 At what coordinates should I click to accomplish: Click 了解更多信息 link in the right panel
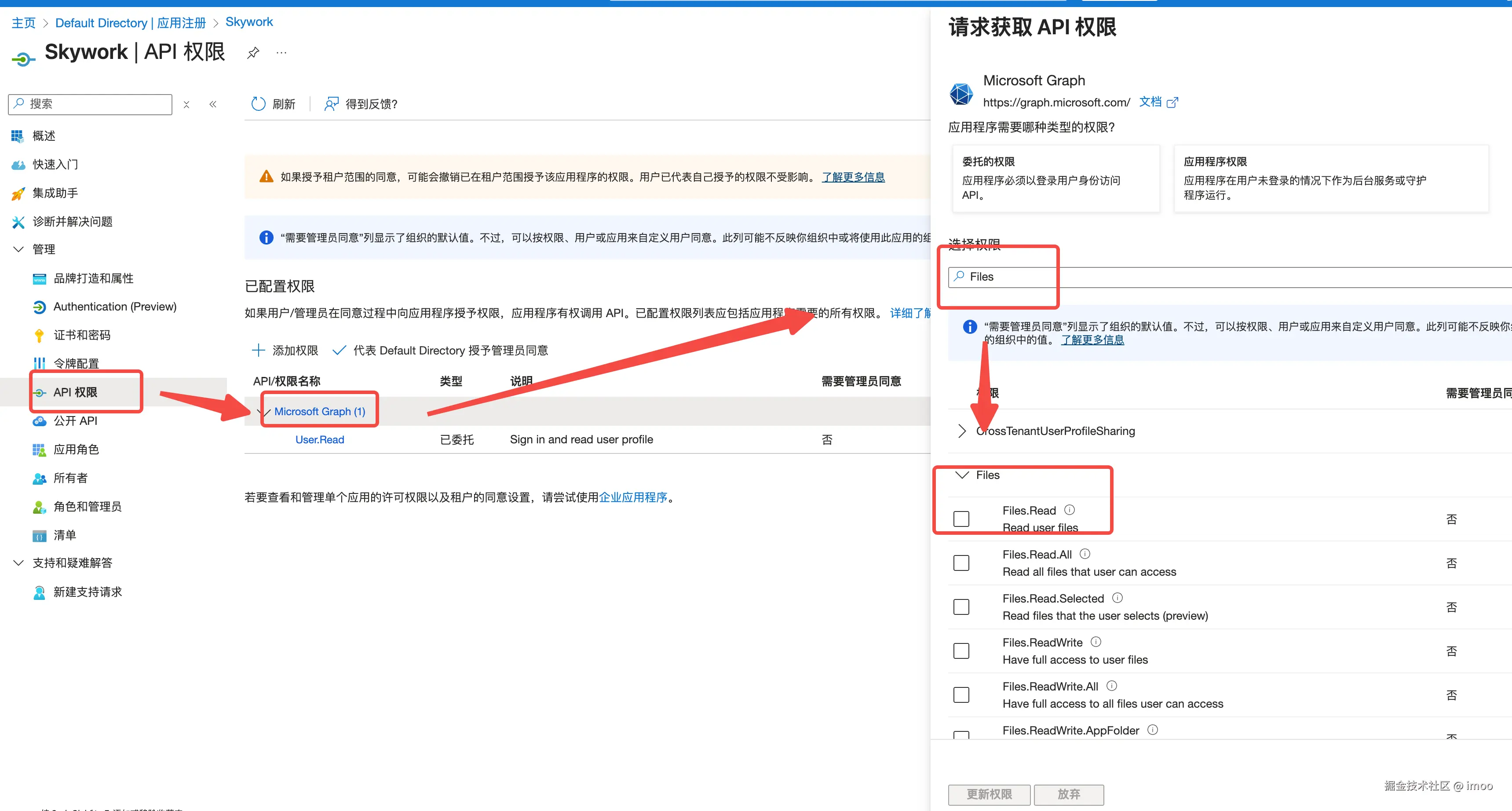point(1092,340)
